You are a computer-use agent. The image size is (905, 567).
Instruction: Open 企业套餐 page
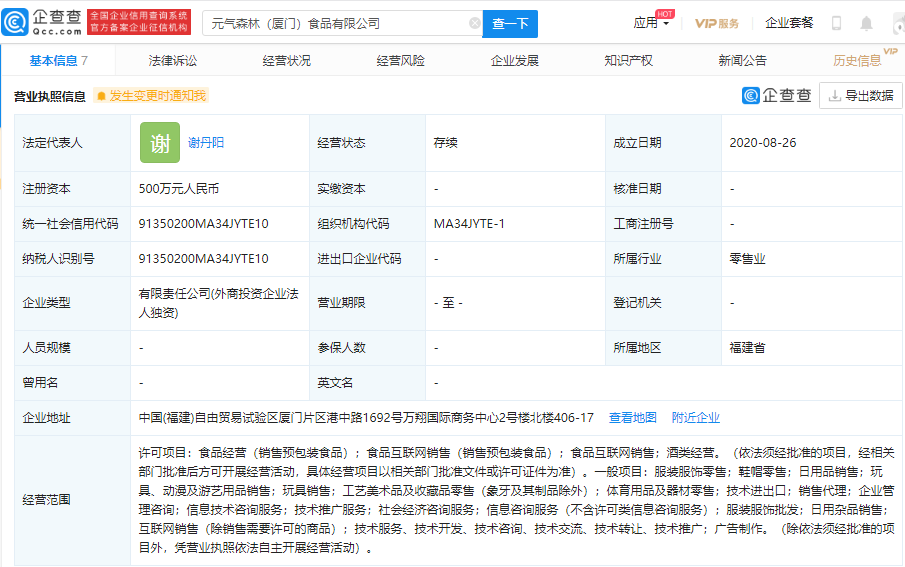click(x=789, y=23)
